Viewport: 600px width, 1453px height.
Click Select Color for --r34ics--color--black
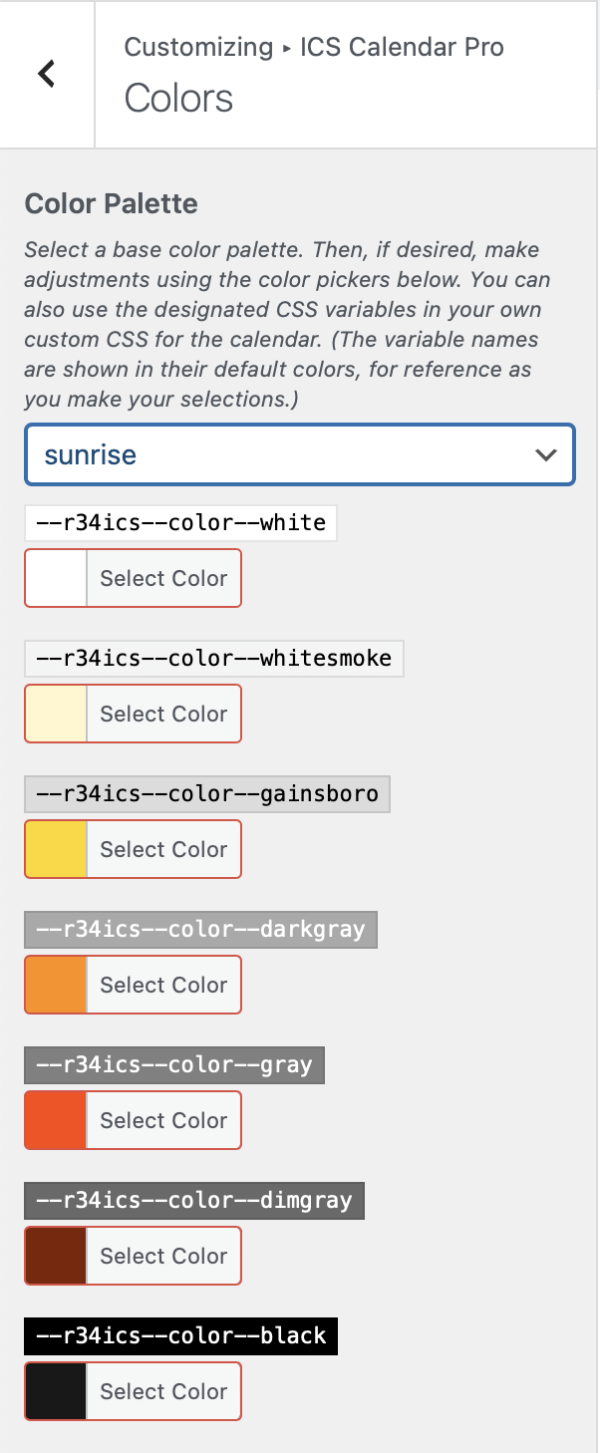pos(163,1391)
